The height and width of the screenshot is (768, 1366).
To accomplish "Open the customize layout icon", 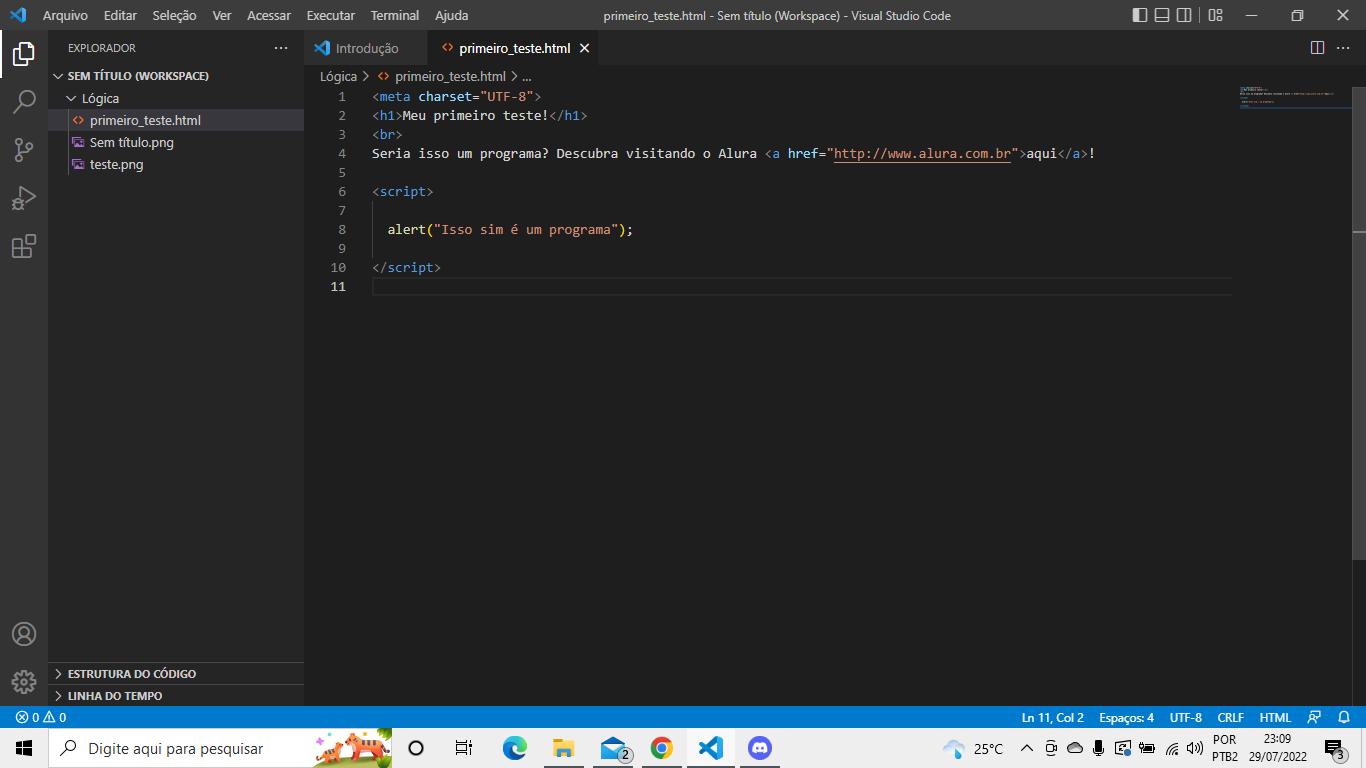I will [1215, 15].
